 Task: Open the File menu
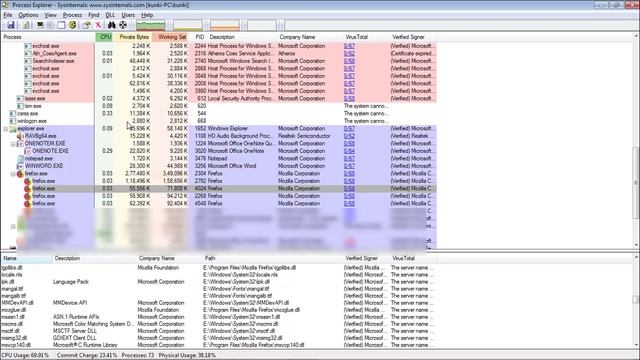pos(7,15)
